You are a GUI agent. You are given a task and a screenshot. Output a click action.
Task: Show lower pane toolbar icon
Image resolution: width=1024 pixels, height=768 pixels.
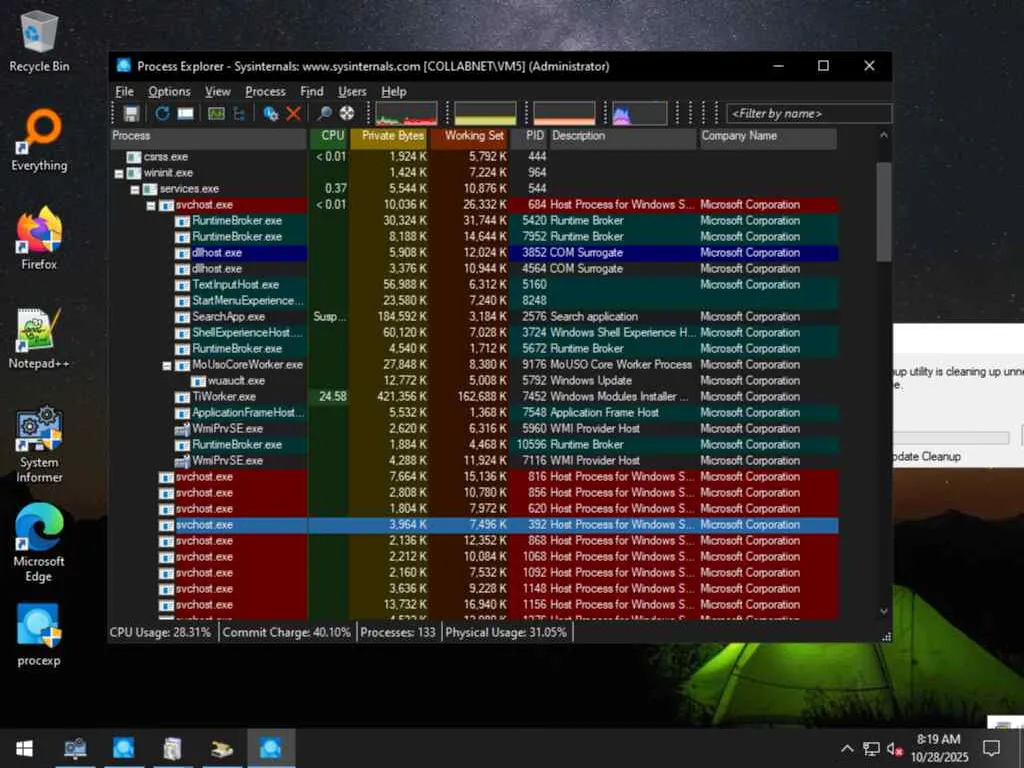185,114
